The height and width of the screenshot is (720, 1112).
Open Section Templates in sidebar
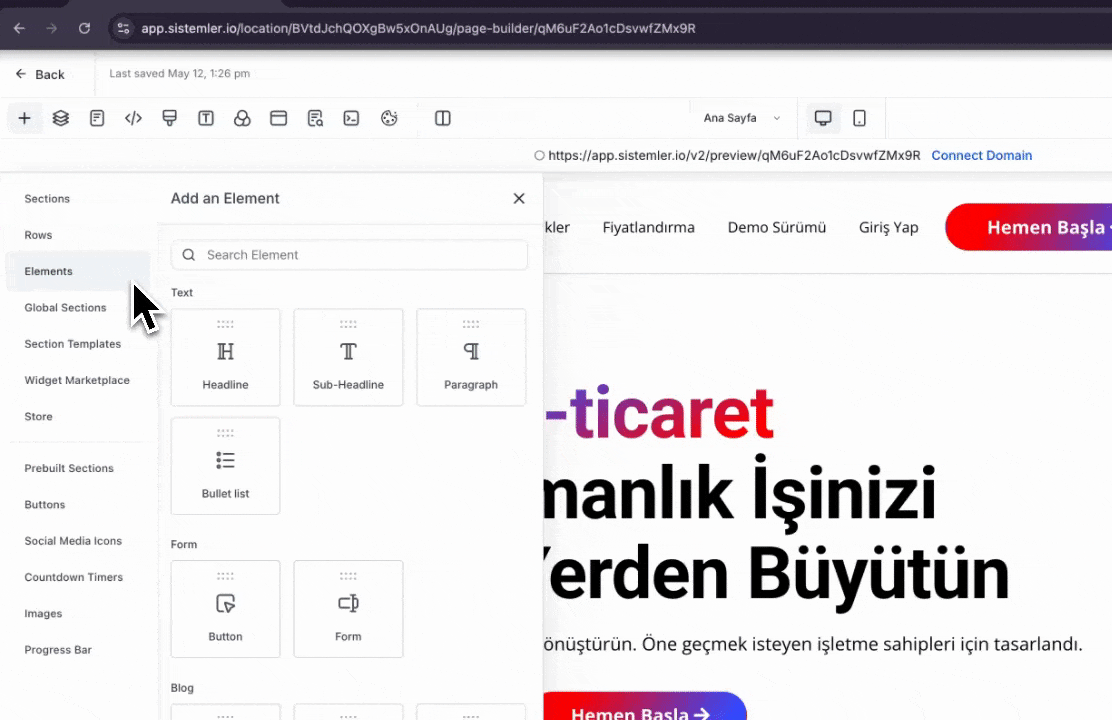click(72, 344)
